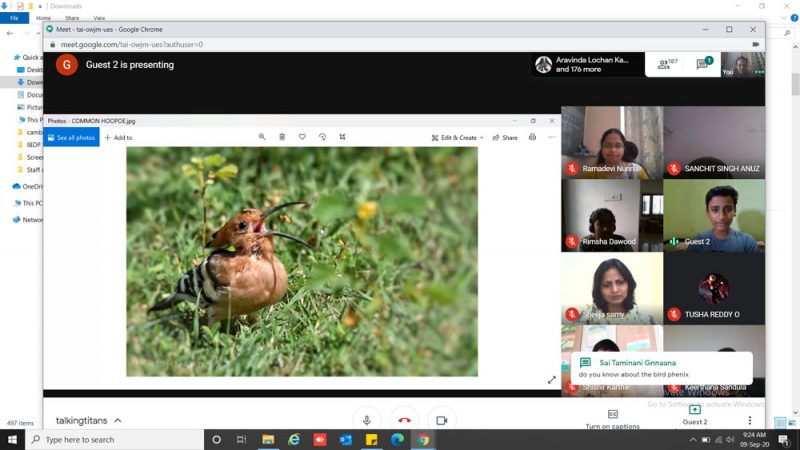The width and height of the screenshot is (800, 450).
Task: Open the Windows Start menu
Action: coord(12,439)
